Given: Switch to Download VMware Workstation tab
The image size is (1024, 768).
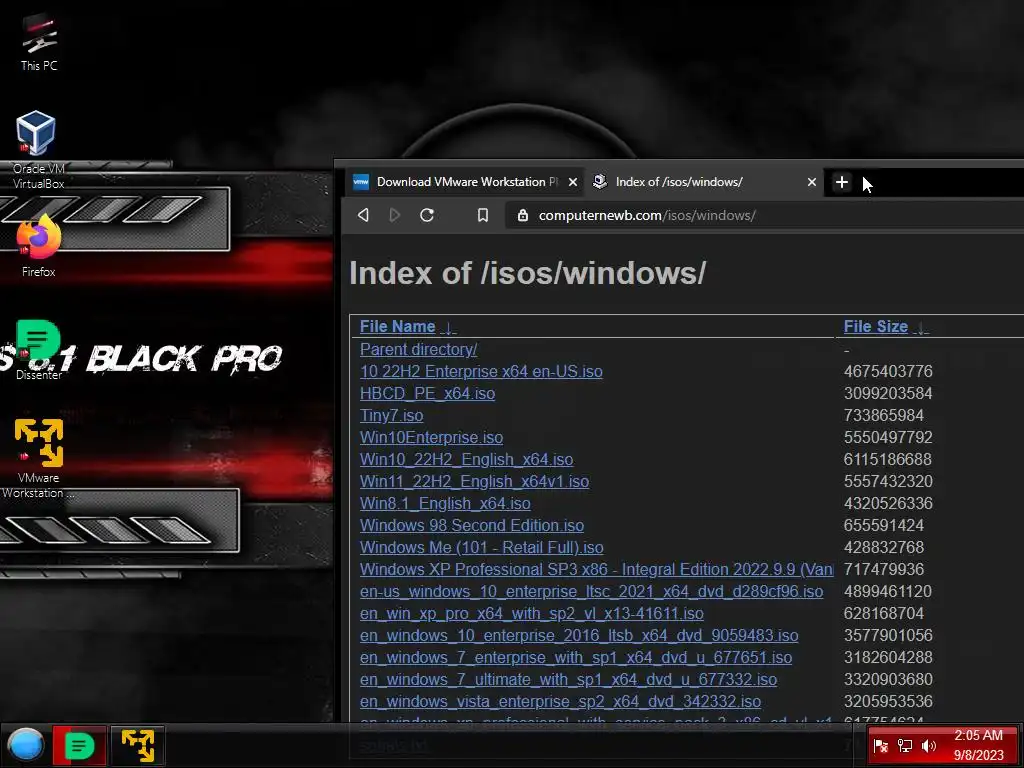Looking at the screenshot, I should point(466,182).
